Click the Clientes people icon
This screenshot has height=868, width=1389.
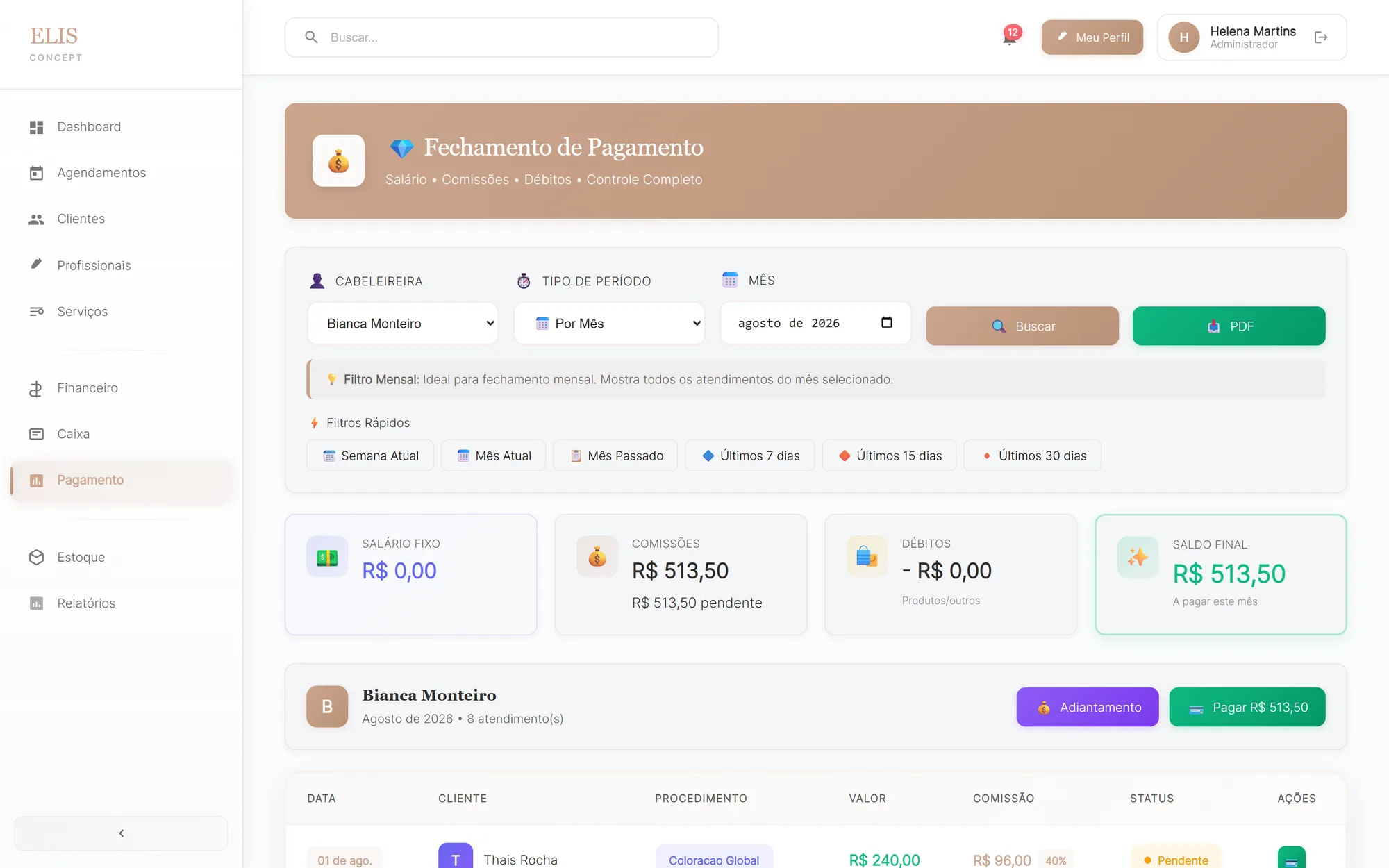[36, 219]
